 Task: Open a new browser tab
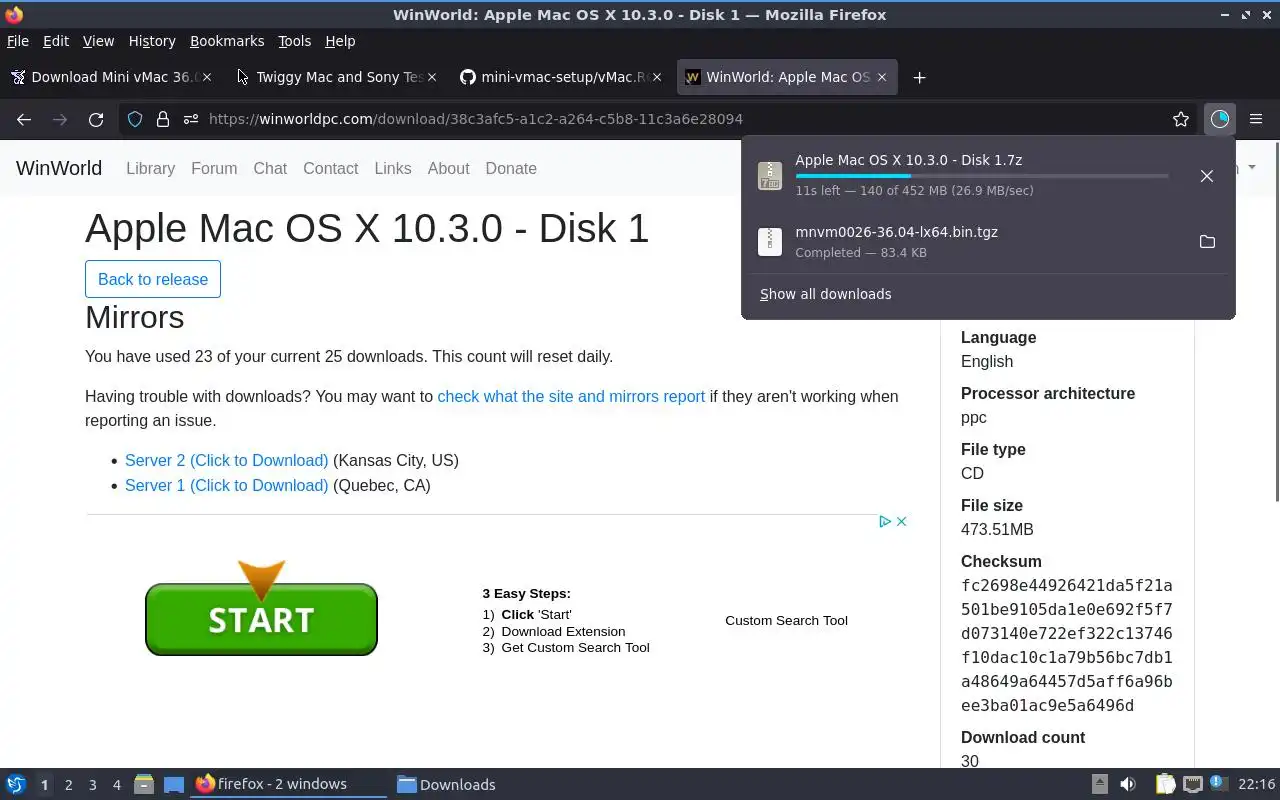[919, 77]
